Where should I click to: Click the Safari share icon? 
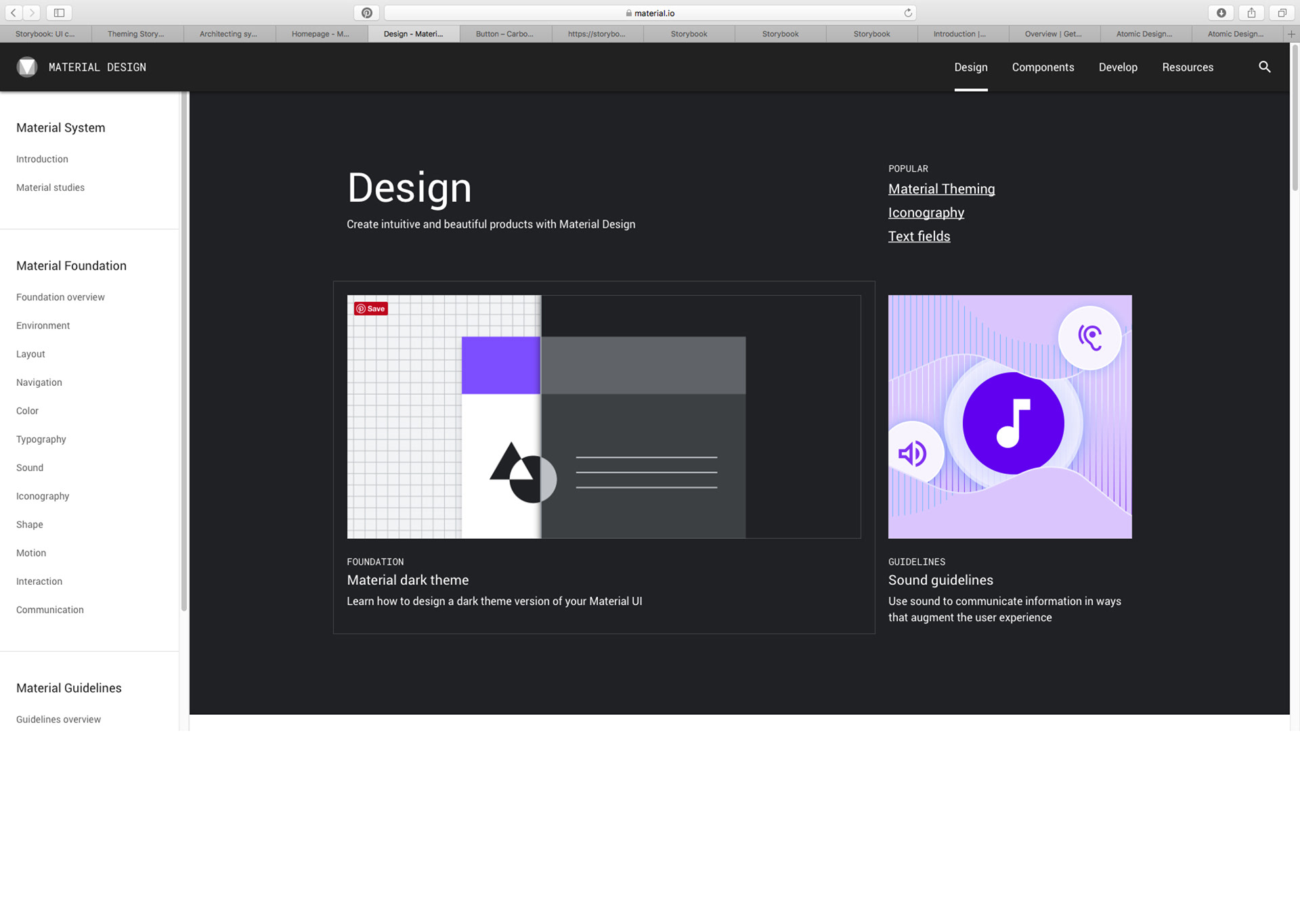pos(1251,13)
